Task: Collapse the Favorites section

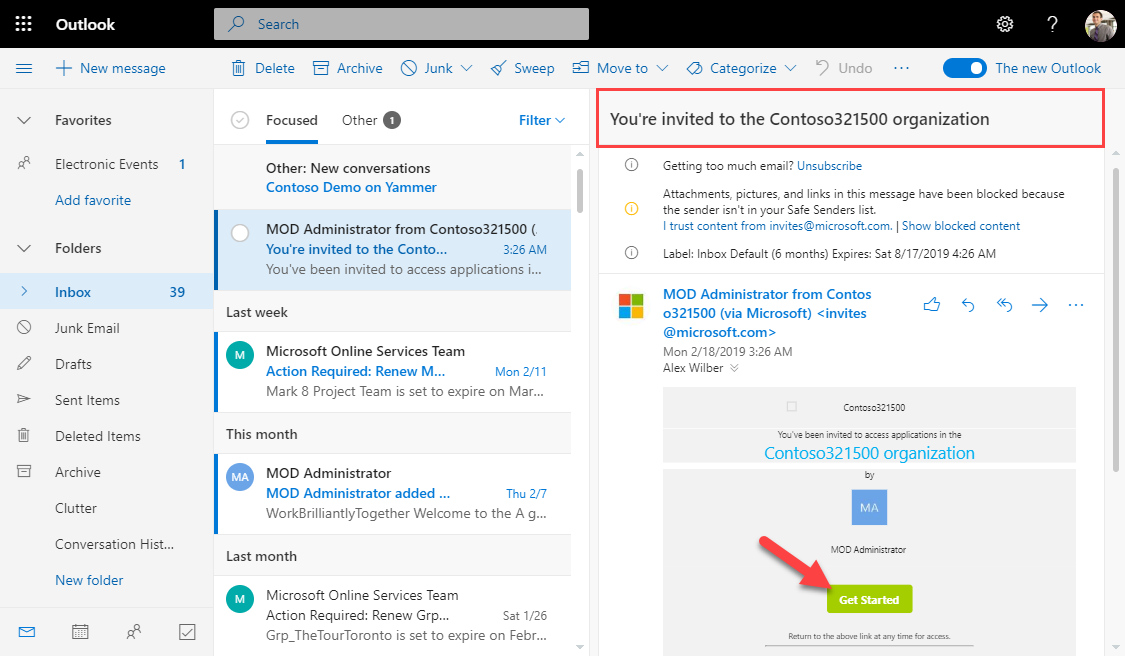Action: [x=24, y=121]
